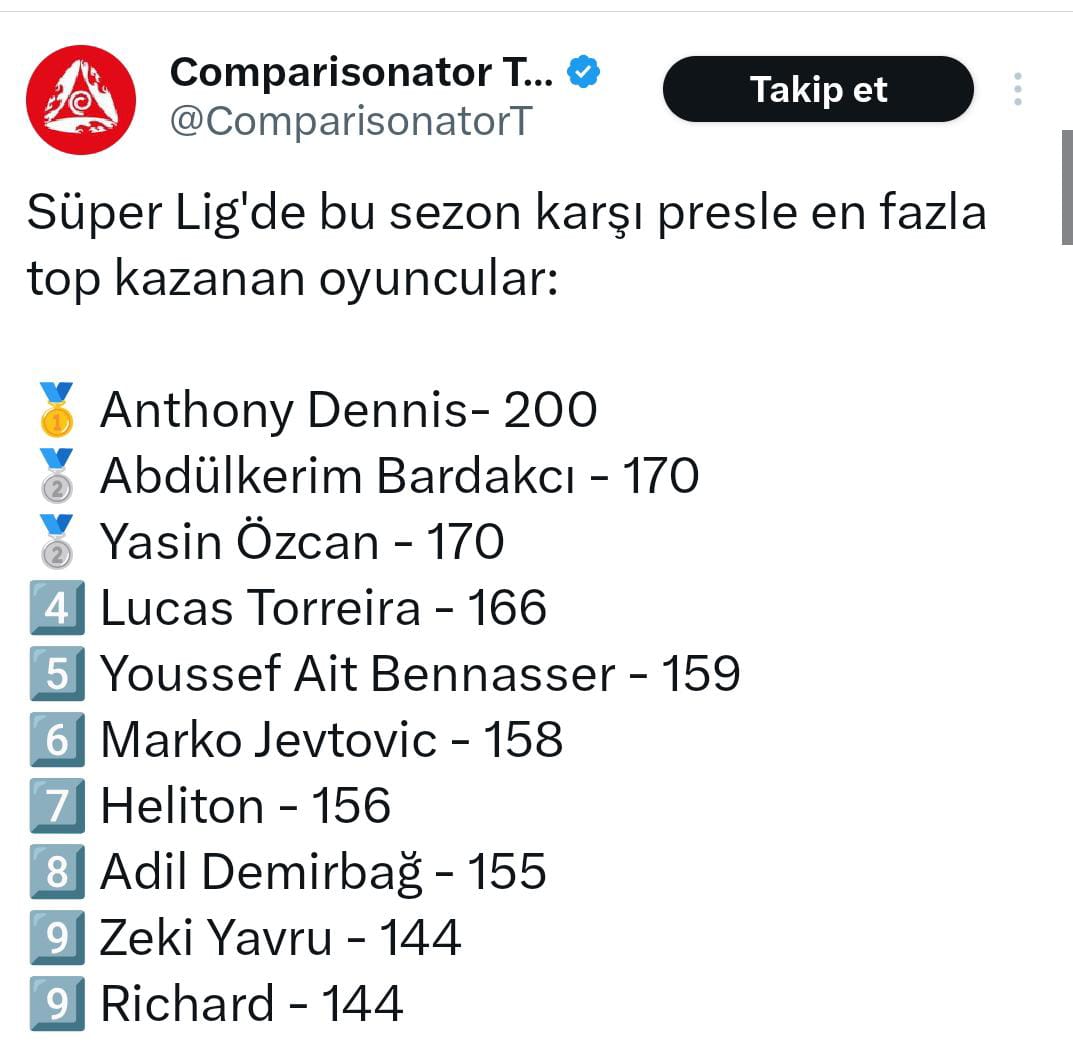Click the blue verified badge
The image size is (1073, 1046).
pyautogui.click(x=584, y=72)
